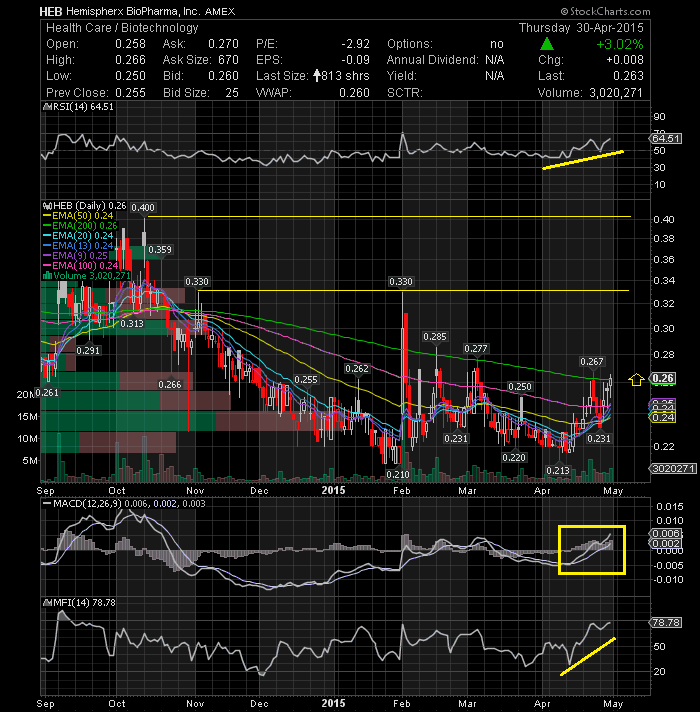Click the Thursday 30-Apr-2015 date
The height and width of the screenshot is (712, 700).
(581, 28)
